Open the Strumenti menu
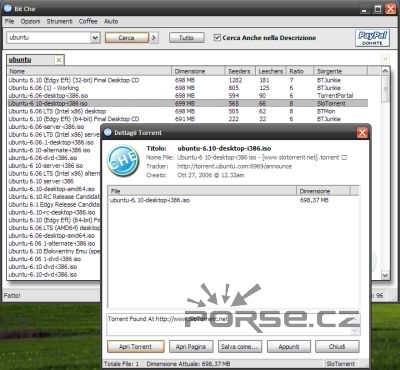 tap(59, 21)
